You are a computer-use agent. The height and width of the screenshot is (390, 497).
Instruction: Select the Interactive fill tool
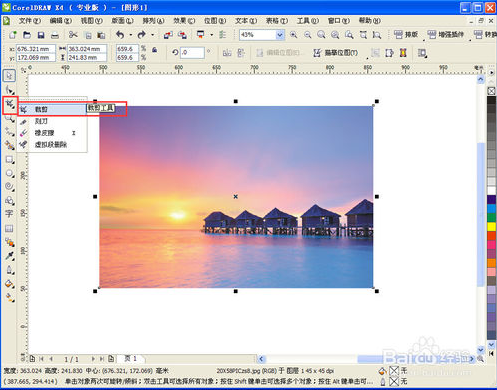coord(9,298)
